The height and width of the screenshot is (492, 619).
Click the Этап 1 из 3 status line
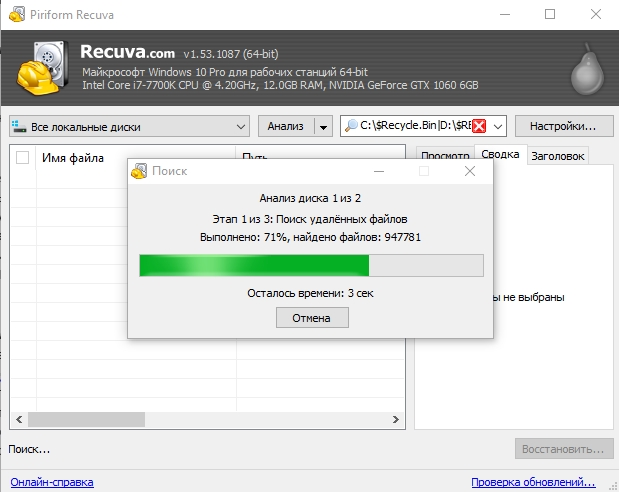click(310, 219)
